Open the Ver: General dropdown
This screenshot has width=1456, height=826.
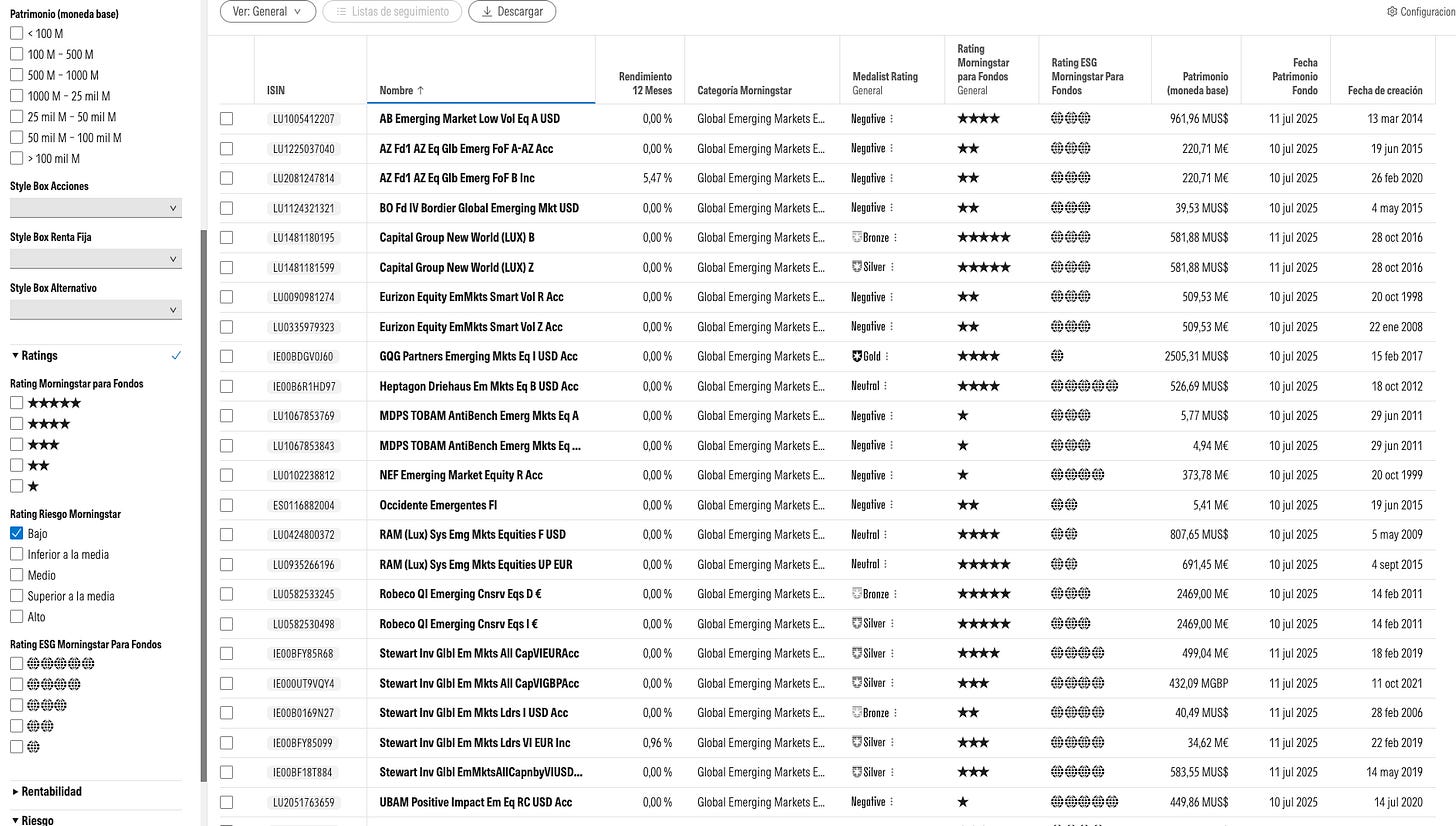(268, 12)
